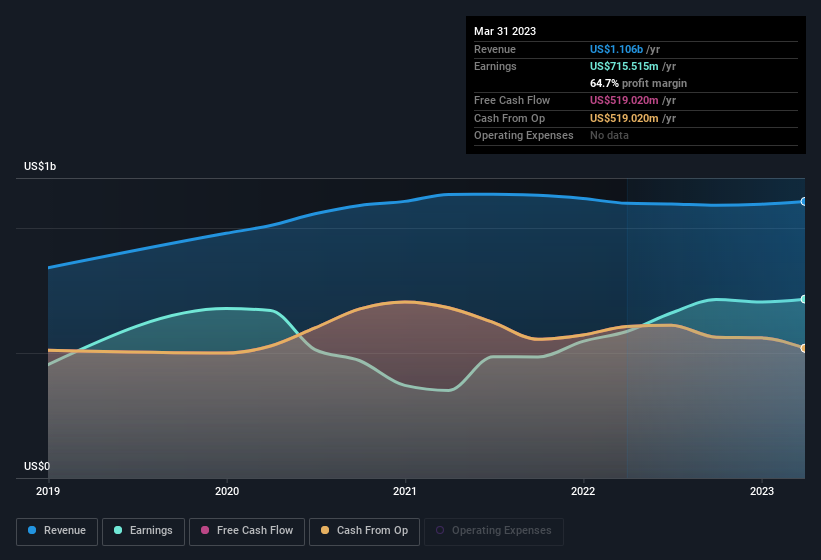Click the US$1.106b revenue value
The width and height of the screenshot is (821, 560).
tap(616, 49)
